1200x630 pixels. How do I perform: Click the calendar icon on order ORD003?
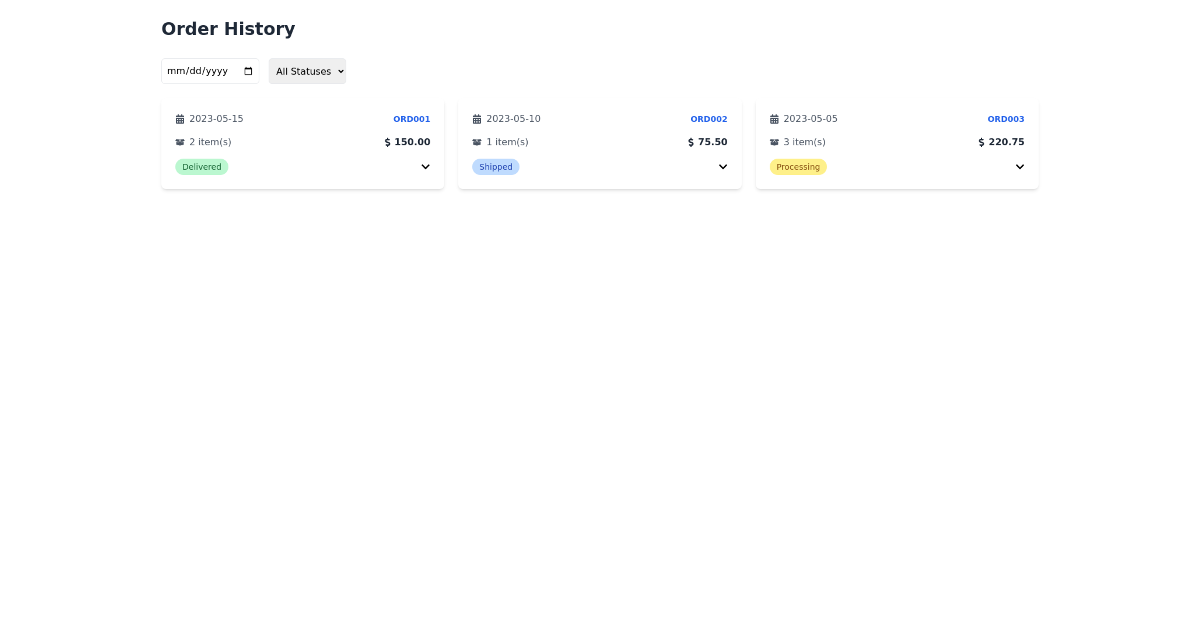pyautogui.click(x=773, y=119)
